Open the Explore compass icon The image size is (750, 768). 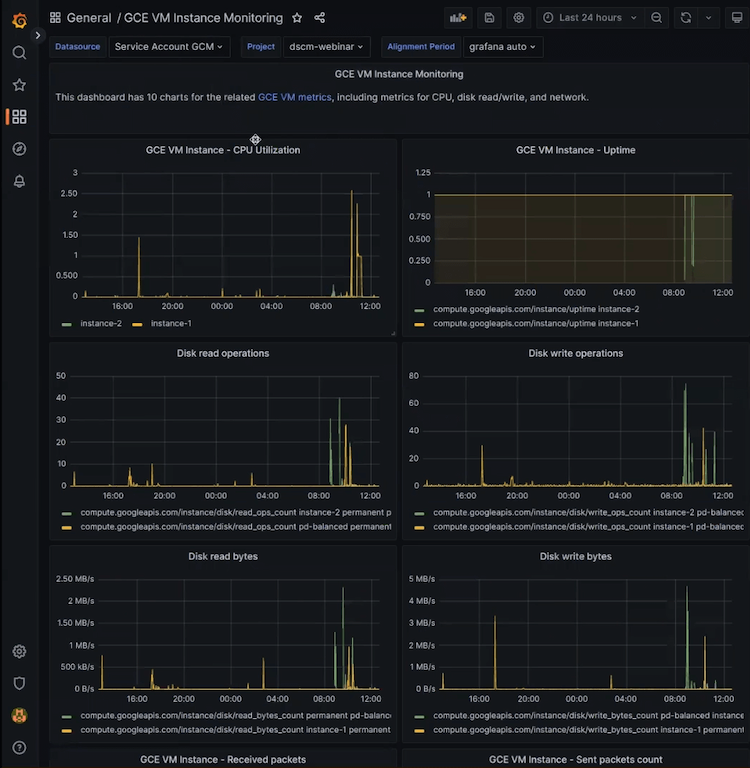[x=19, y=149]
